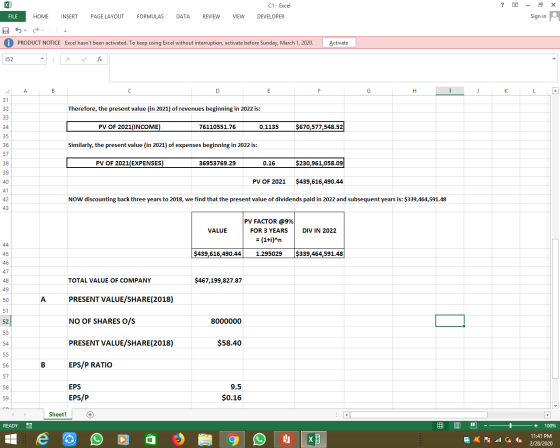Open the Sheet1 worksheet tab
Screen dimensions: 560x448
pyautogui.click(x=58, y=414)
